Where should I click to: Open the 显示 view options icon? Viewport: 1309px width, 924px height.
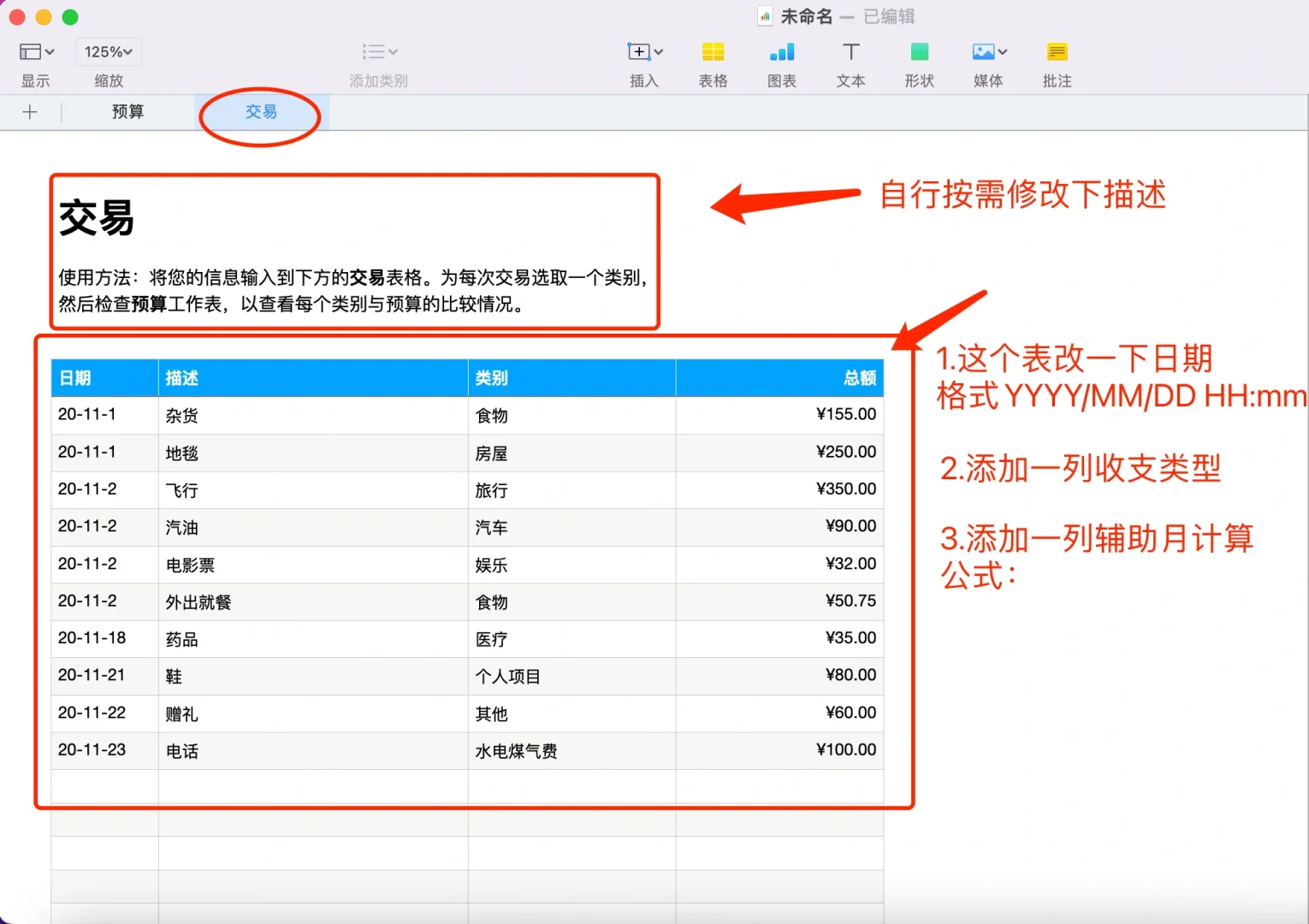click(x=29, y=51)
